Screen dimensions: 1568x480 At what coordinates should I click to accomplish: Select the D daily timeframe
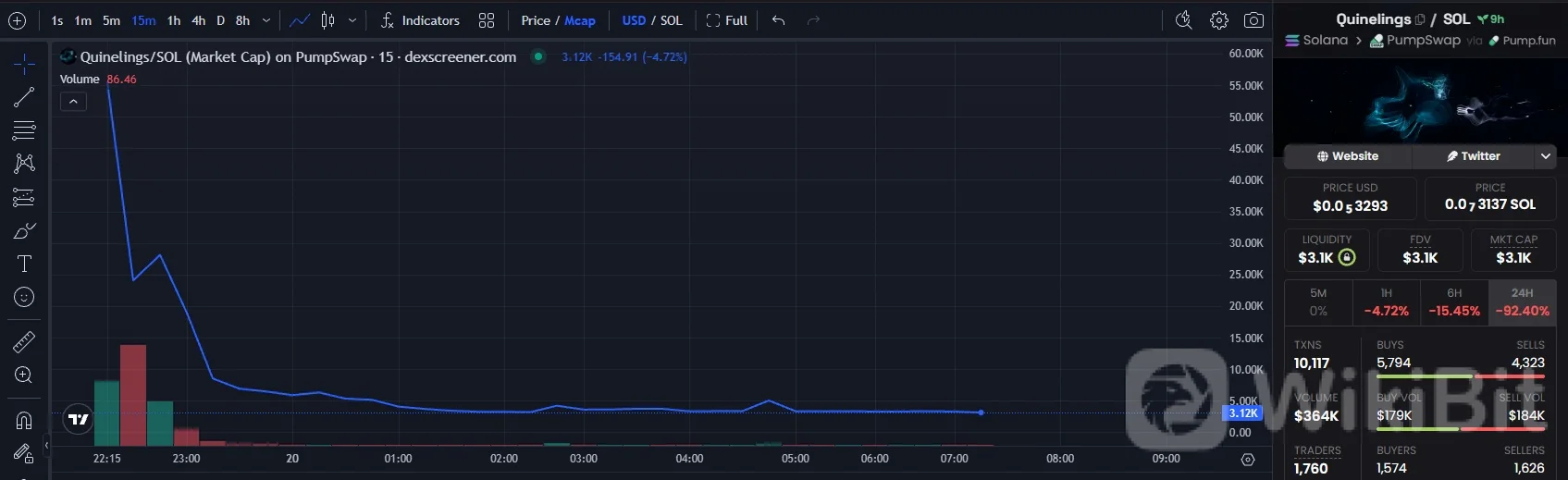click(x=220, y=20)
